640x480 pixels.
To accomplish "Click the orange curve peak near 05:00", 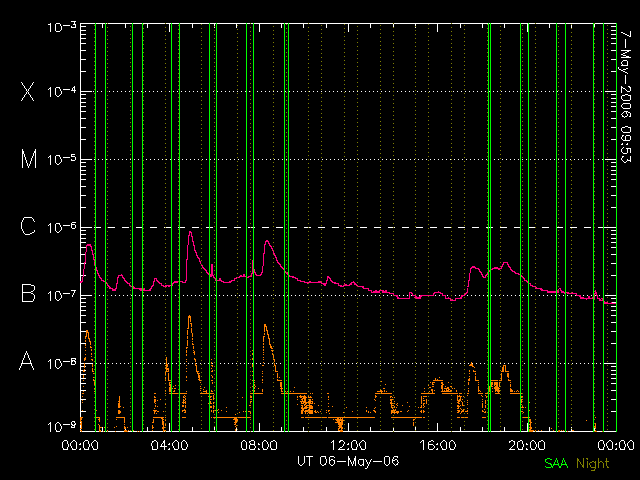I will tap(189, 316).
